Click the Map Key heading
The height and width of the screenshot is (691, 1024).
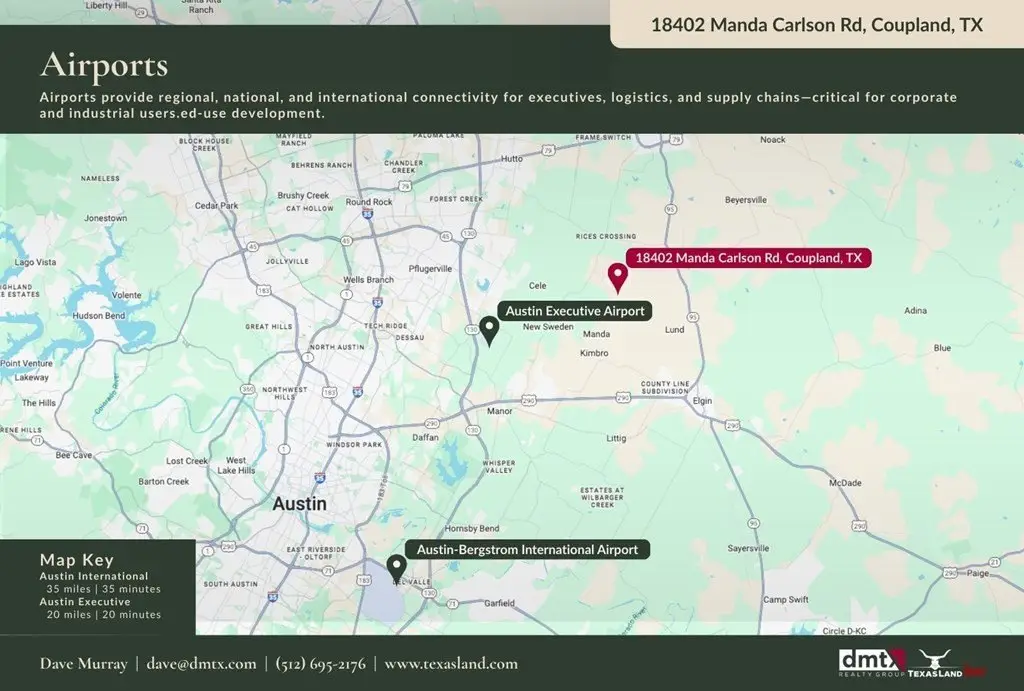coord(77,560)
